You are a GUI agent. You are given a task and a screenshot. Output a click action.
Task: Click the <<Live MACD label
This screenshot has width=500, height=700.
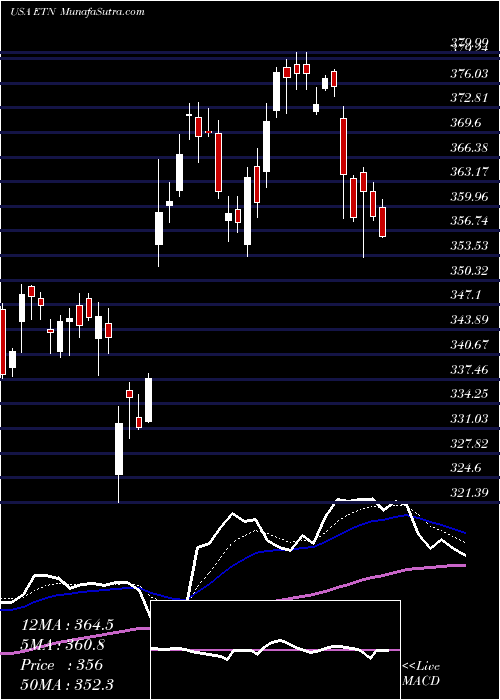pos(421,673)
